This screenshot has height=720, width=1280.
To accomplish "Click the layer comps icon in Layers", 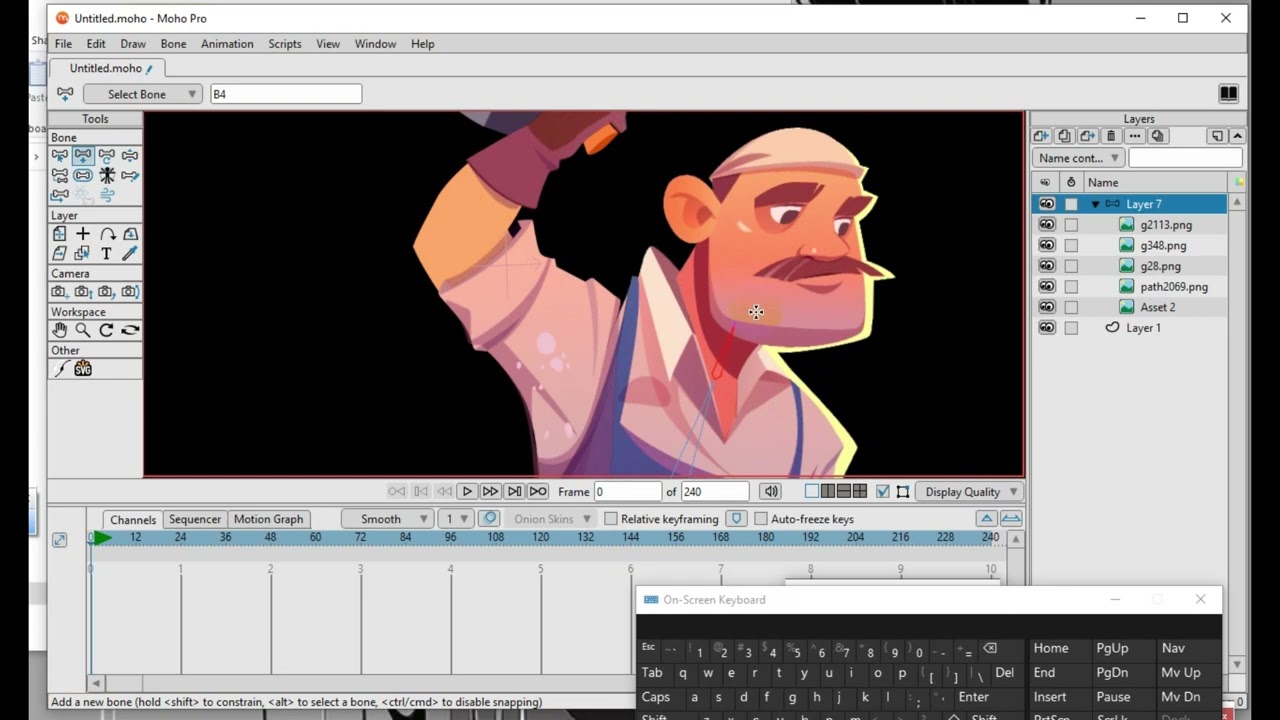I will pyautogui.click(x=1157, y=136).
